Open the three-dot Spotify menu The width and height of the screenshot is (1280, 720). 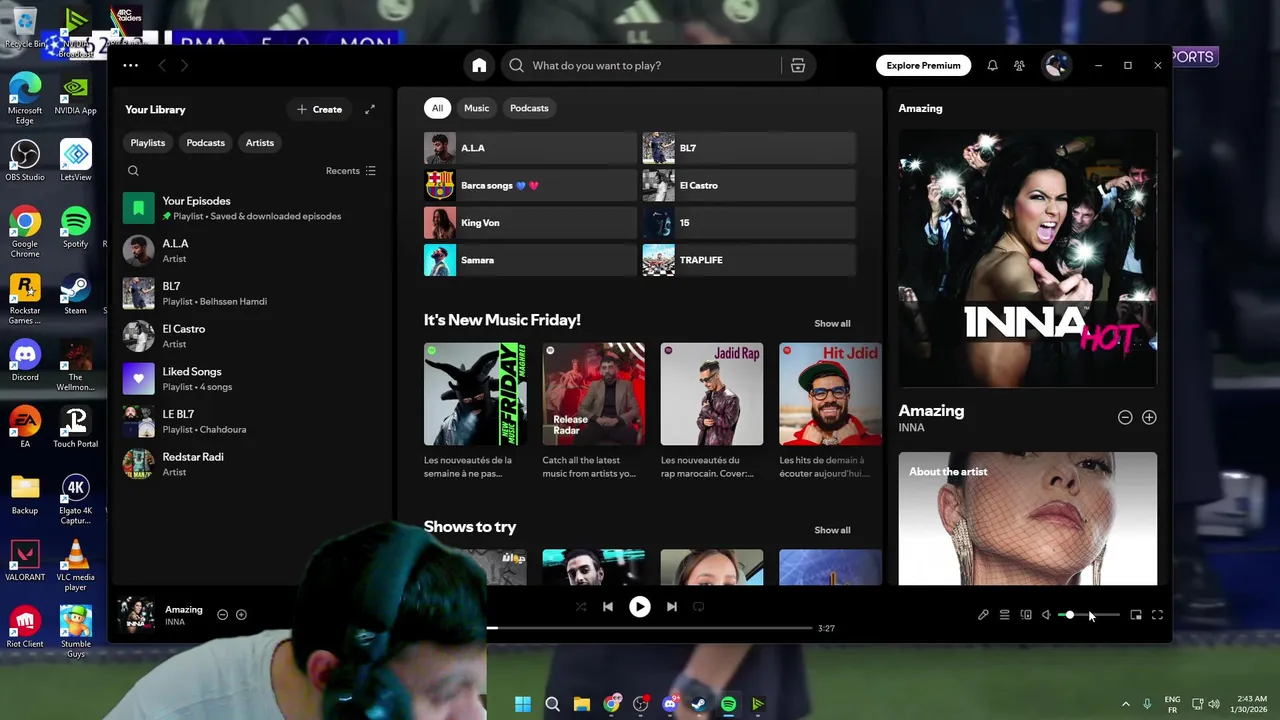click(131, 65)
